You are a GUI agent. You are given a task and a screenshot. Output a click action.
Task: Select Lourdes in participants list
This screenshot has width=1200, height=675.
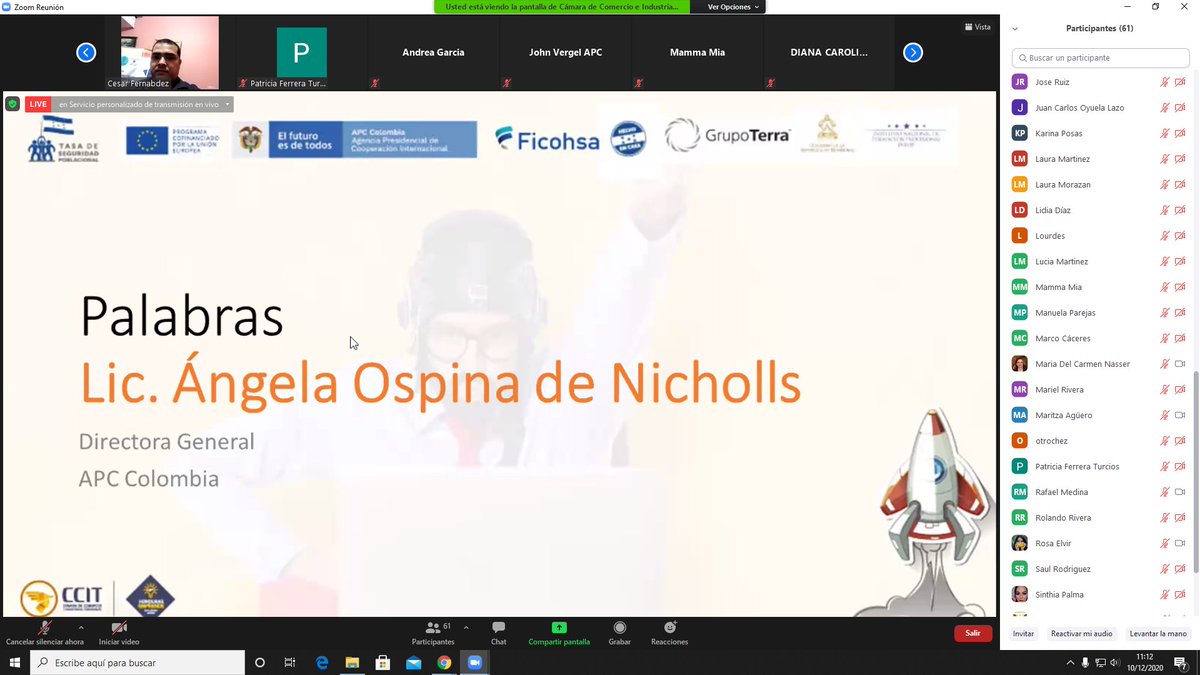tap(1099, 236)
